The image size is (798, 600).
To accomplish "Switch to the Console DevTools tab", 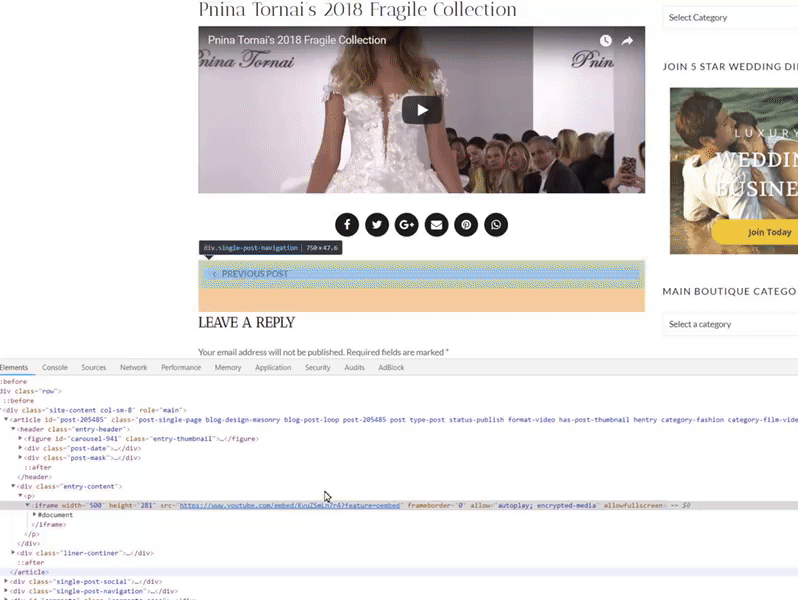I will [x=54, y=367].
